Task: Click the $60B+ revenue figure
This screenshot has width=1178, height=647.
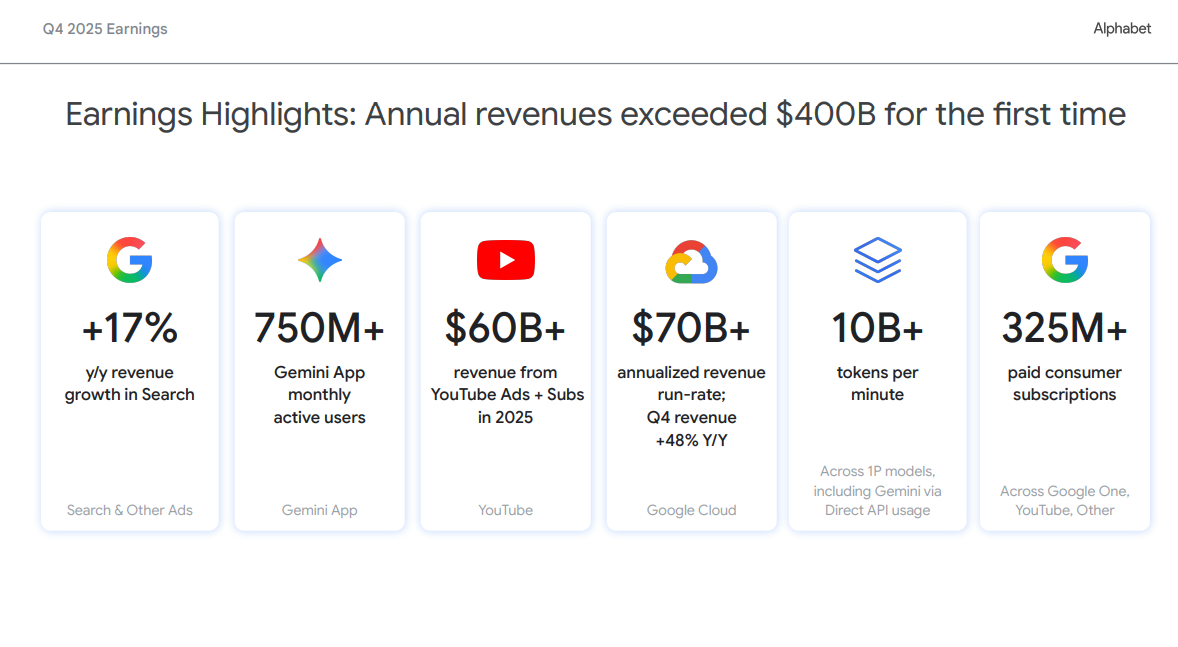Action: (x=505, y=327)
